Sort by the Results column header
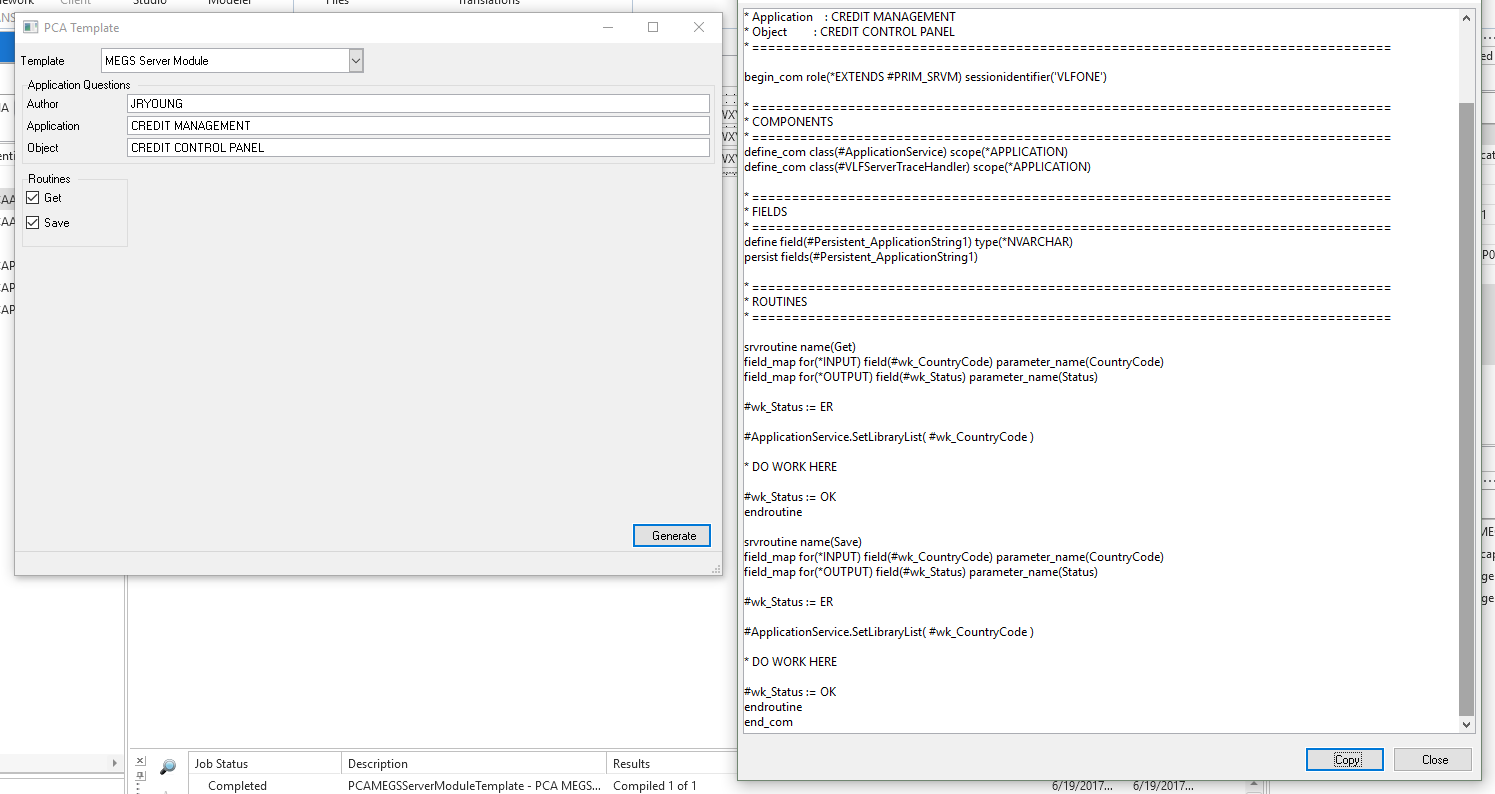Image resolution: width=1495 pixels, height=794 pixels. [672, 764]
